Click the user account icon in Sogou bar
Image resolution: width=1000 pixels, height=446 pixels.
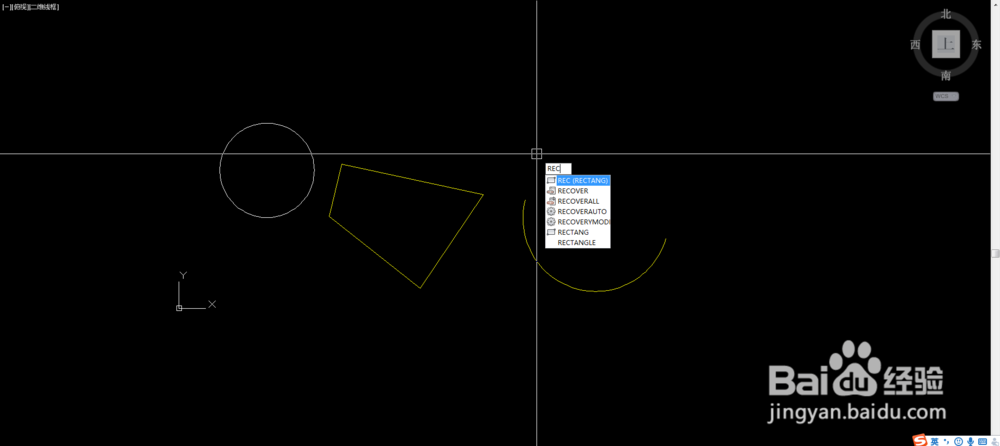tap(994, 442)
